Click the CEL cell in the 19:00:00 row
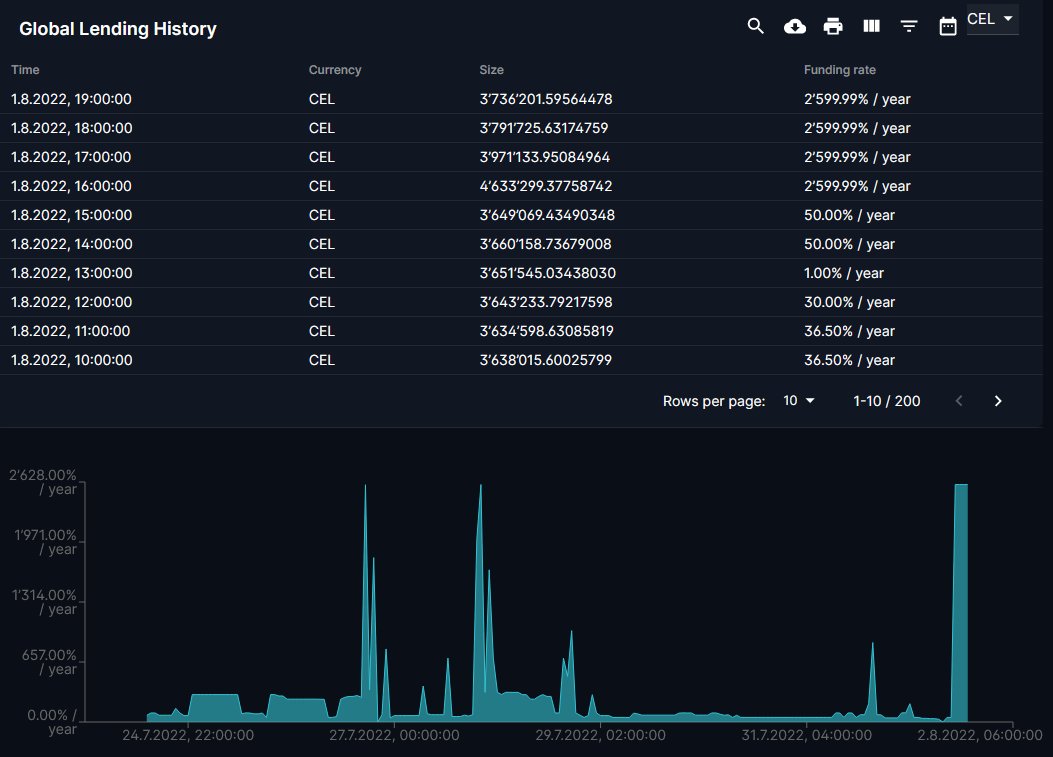Viewport: 1053px width, 757px height. pyautogui.click(x=322, y=99)
